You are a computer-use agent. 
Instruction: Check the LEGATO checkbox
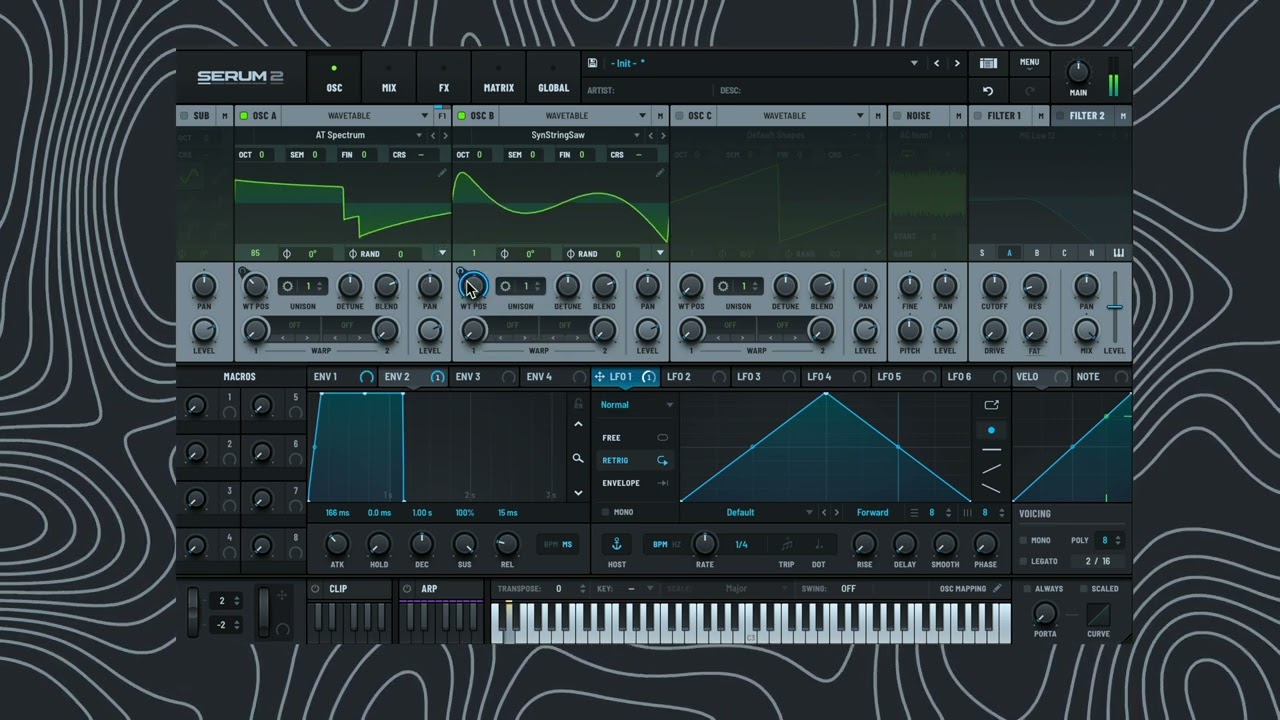tap(1023, 561)
